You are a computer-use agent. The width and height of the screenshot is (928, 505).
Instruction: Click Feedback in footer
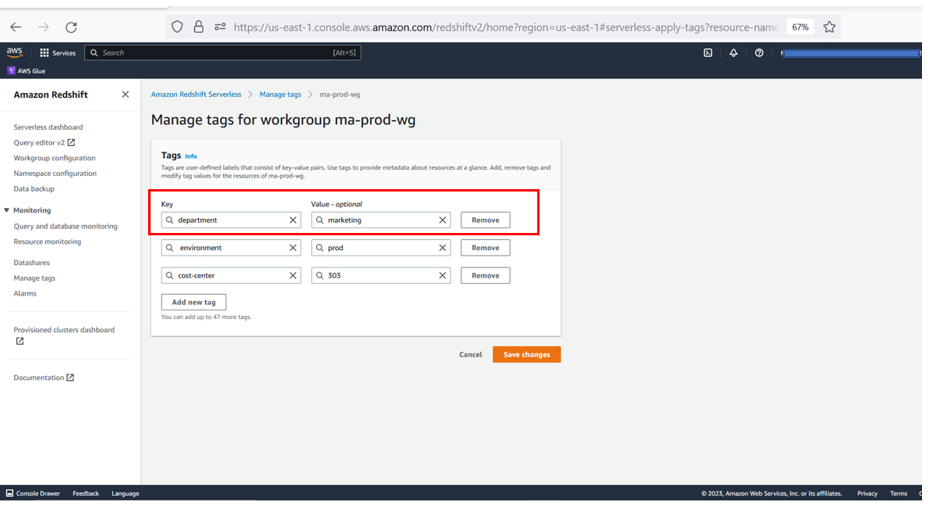(86, 493)
